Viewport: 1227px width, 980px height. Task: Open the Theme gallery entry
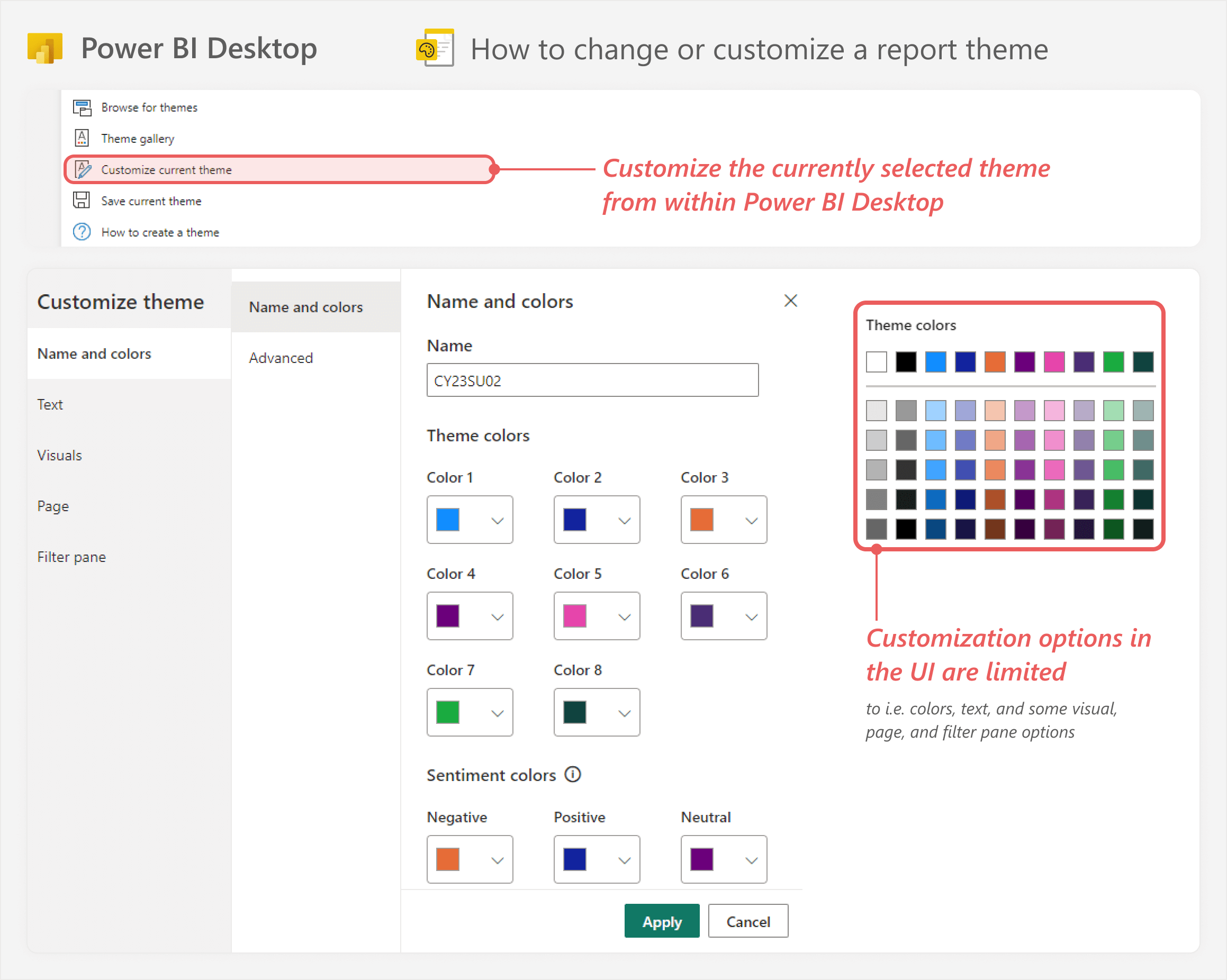[x=138, y=139]
